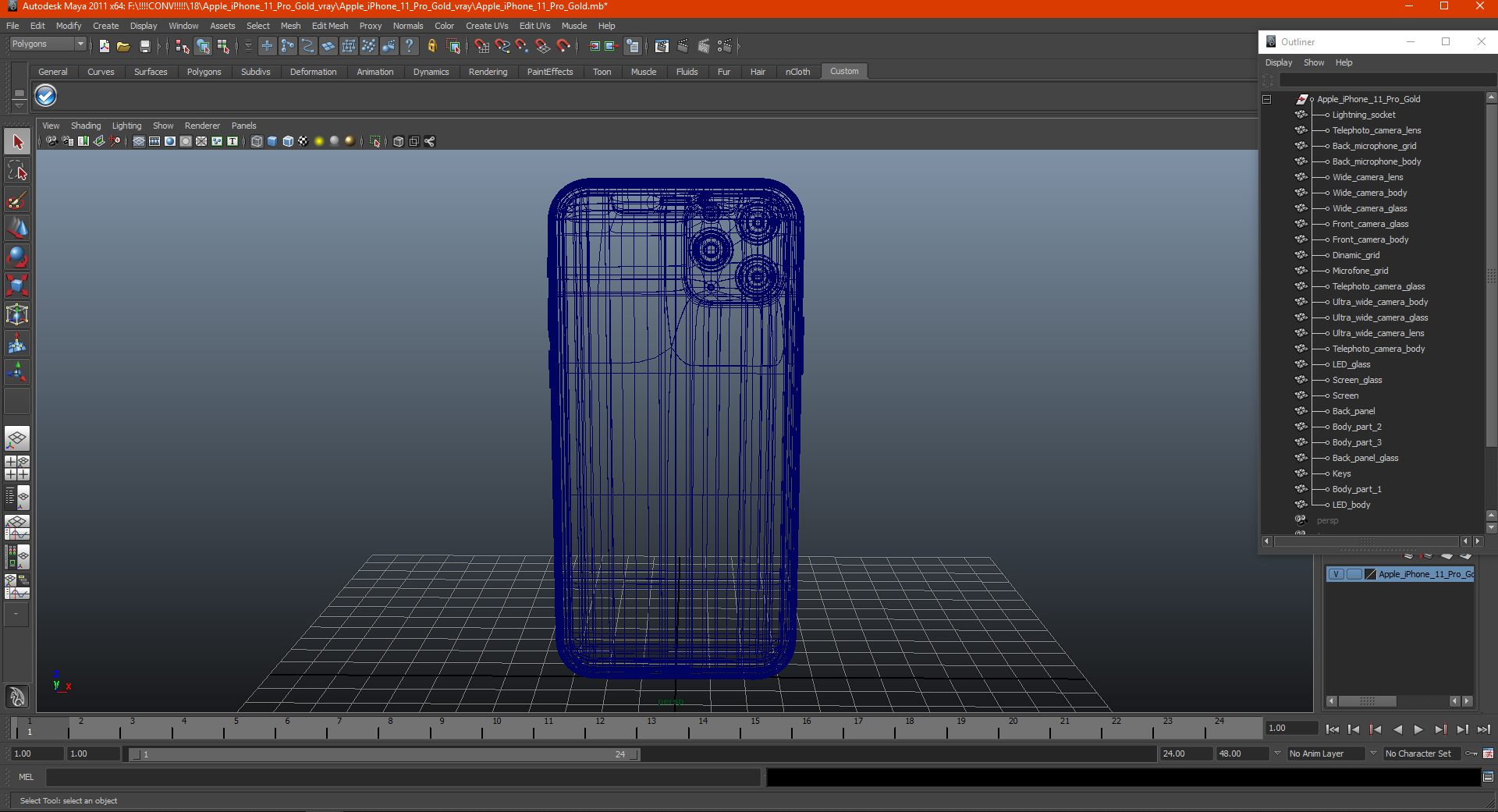Open shelf tab options arrow
Viewport: 1498px width, 812px height.
tap(20, 105)
